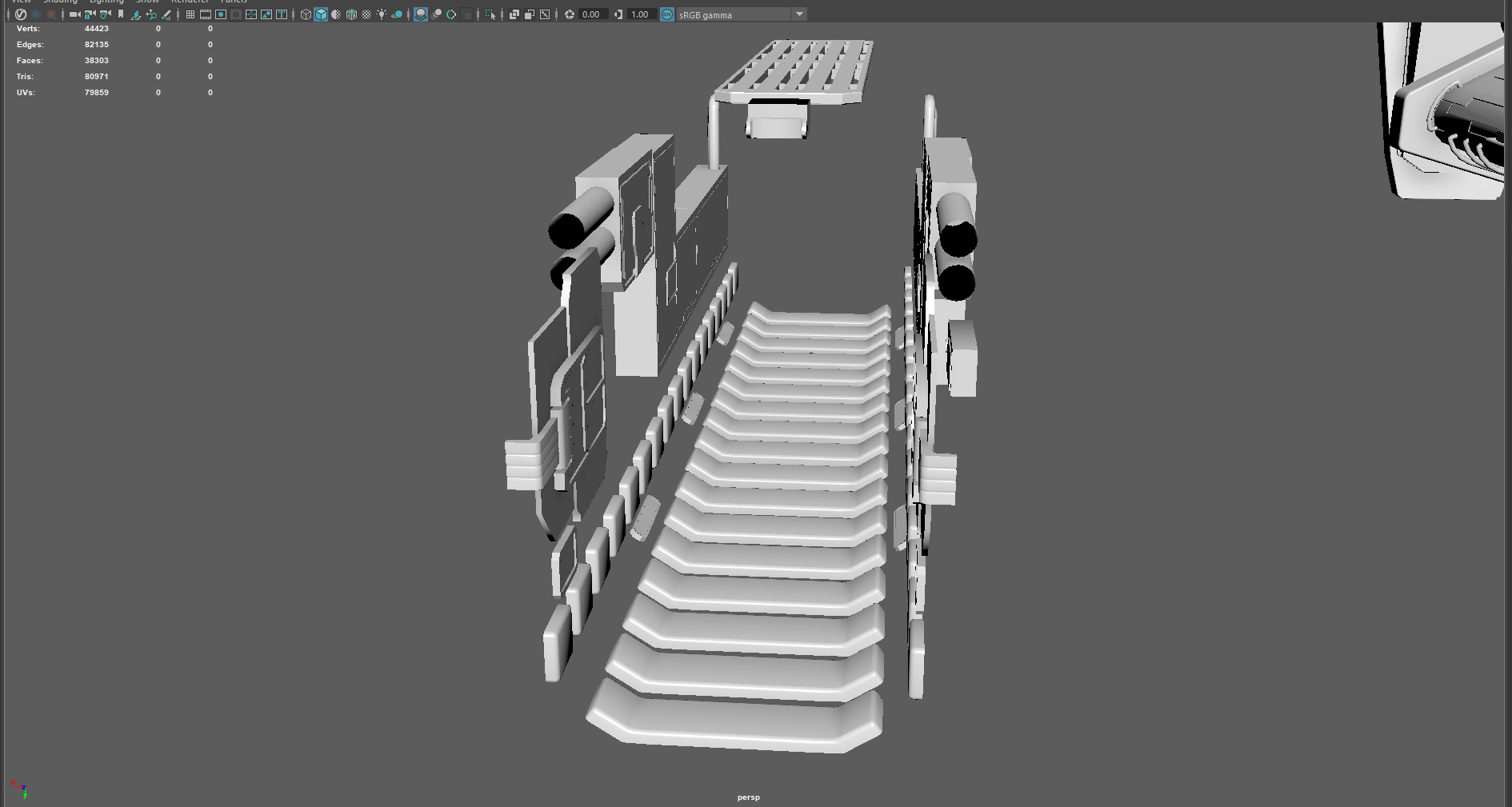Select the Grease Pencil tool icon
This screenshot has width=1512, height=807.
tap(166, 14)
